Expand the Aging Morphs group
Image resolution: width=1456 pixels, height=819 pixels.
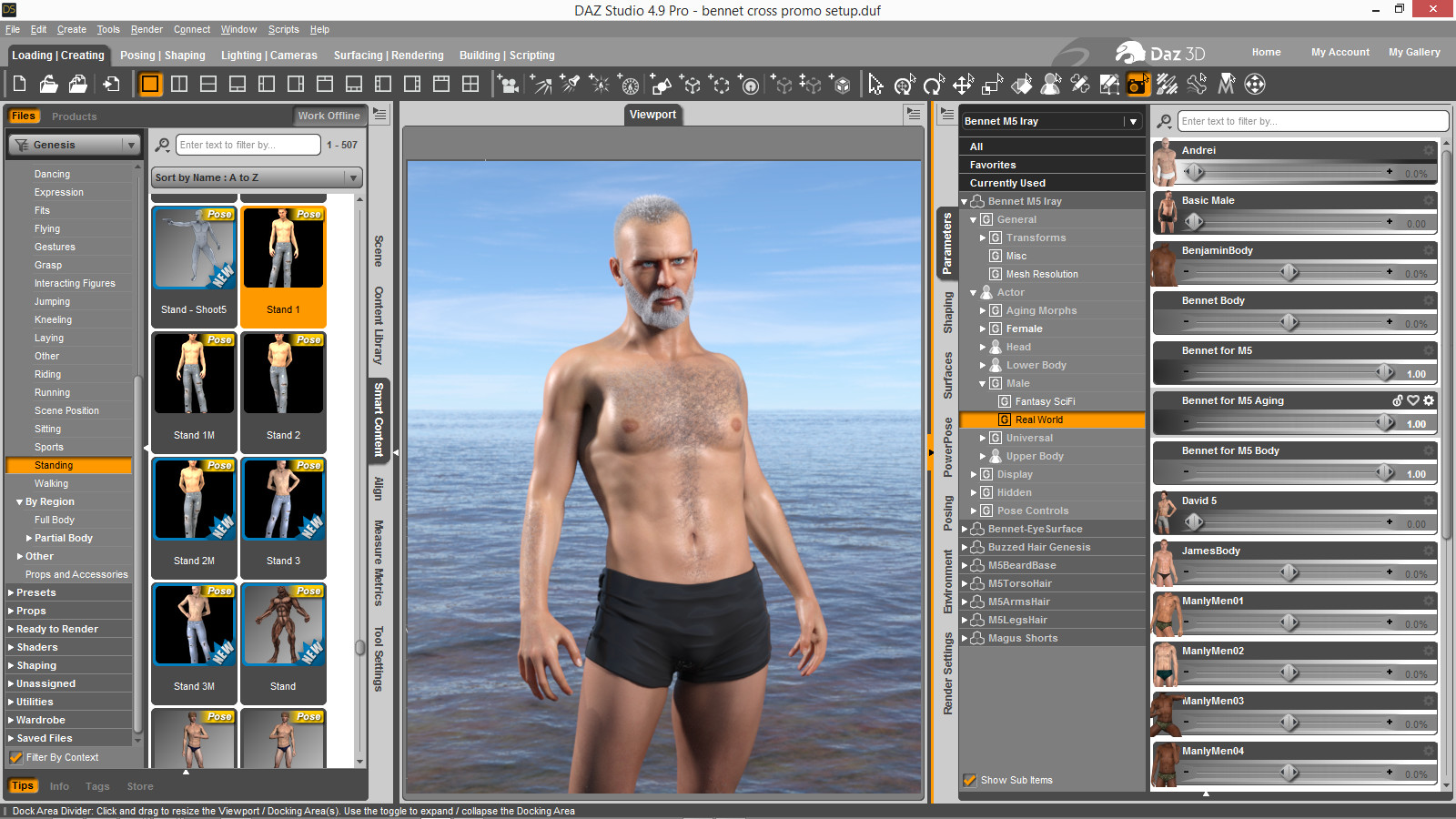pyautogui.click(x=983, y=310)
